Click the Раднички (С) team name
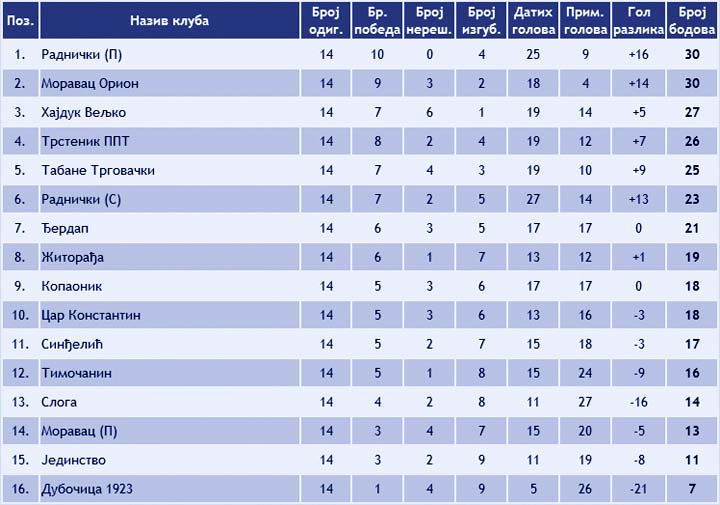 coord(81,200)
